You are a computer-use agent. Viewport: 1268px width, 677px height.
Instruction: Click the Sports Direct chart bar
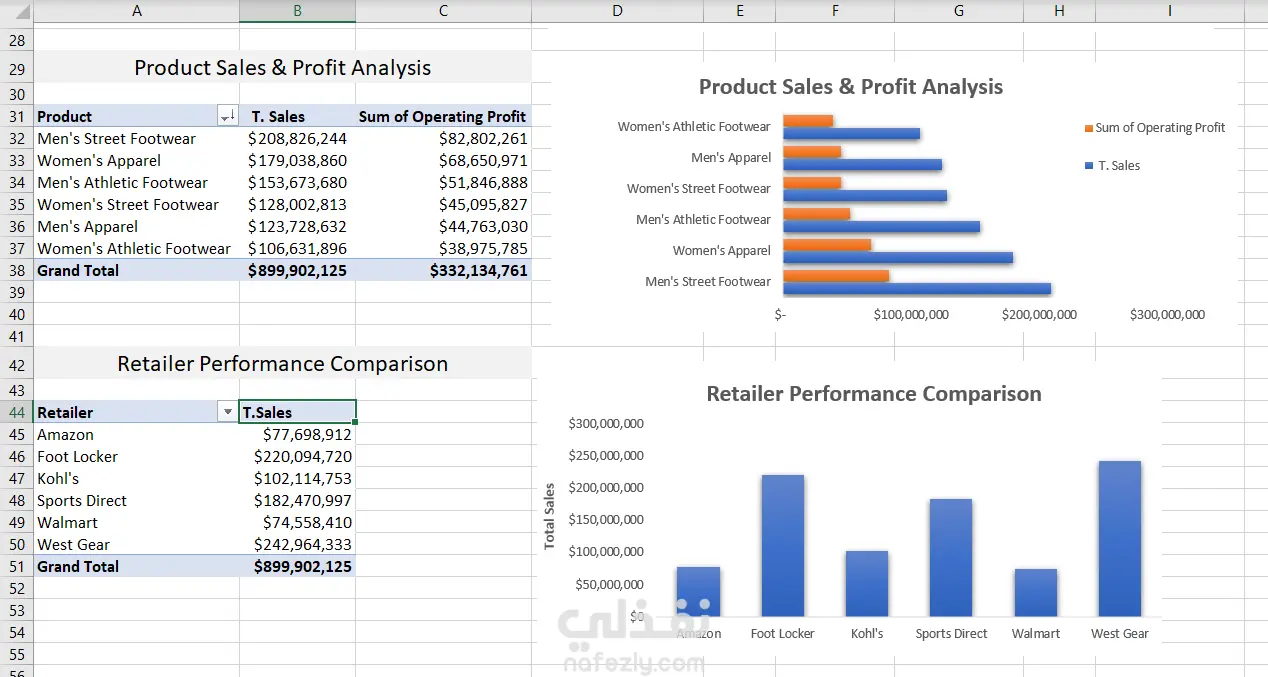[x=951, y=558]
